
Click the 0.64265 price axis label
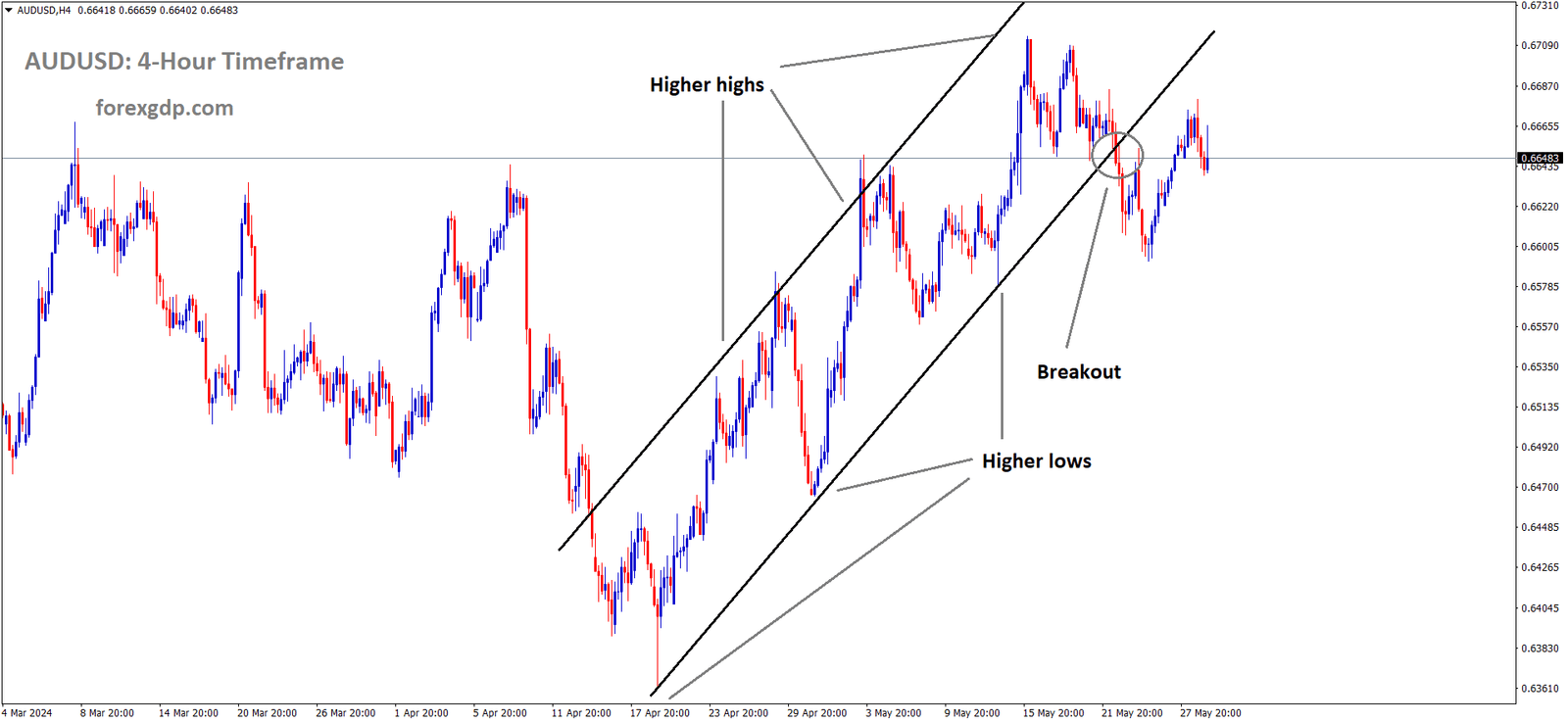pyautogui.click(x=1540, y=567)
